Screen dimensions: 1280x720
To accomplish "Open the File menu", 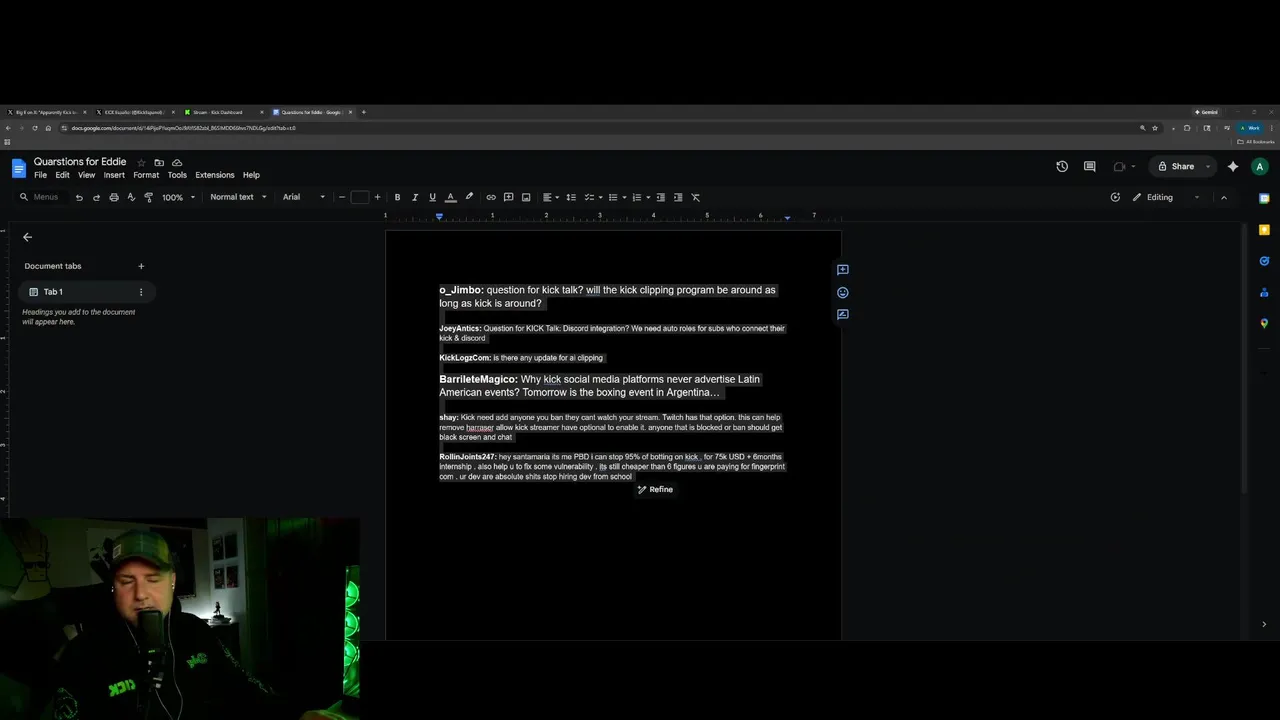I will [40, 175].
